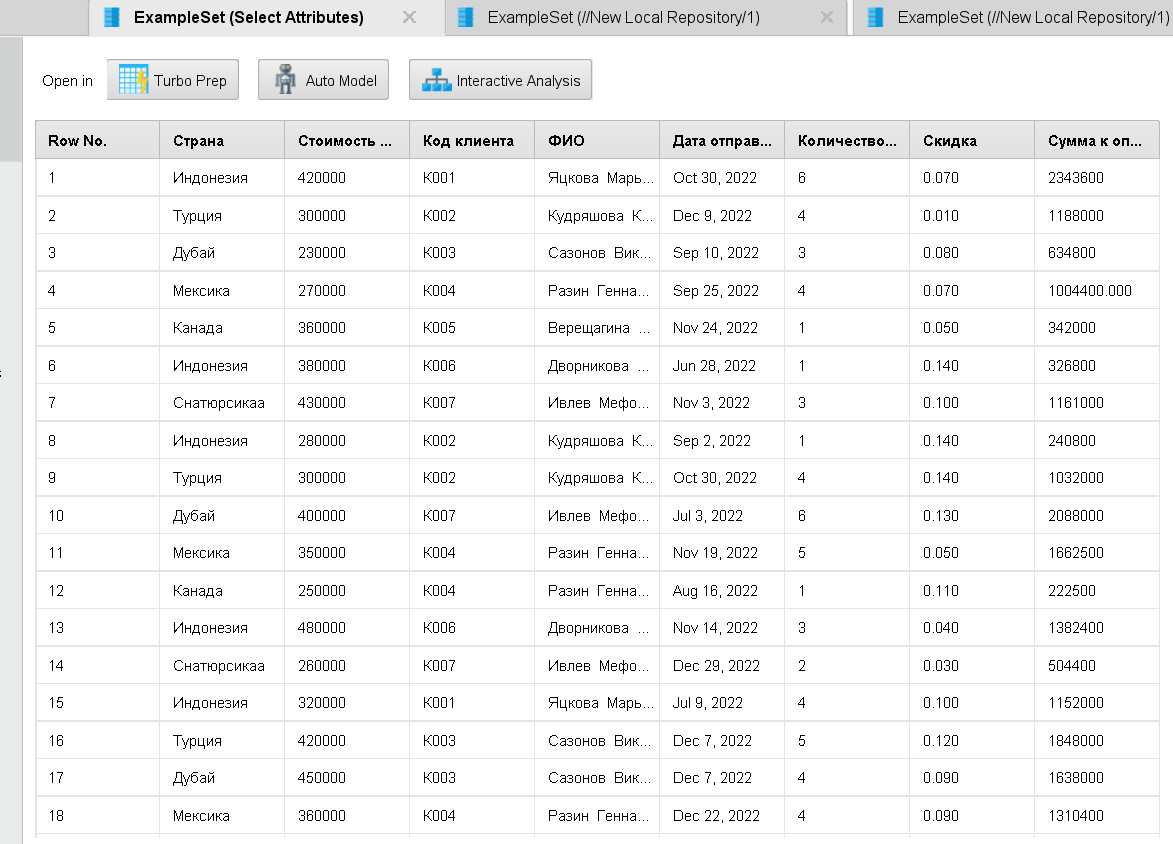Select the Sep 2, 2022 date cell
The height and width of the screenshot is (844, 1173).
pos(722,440)
